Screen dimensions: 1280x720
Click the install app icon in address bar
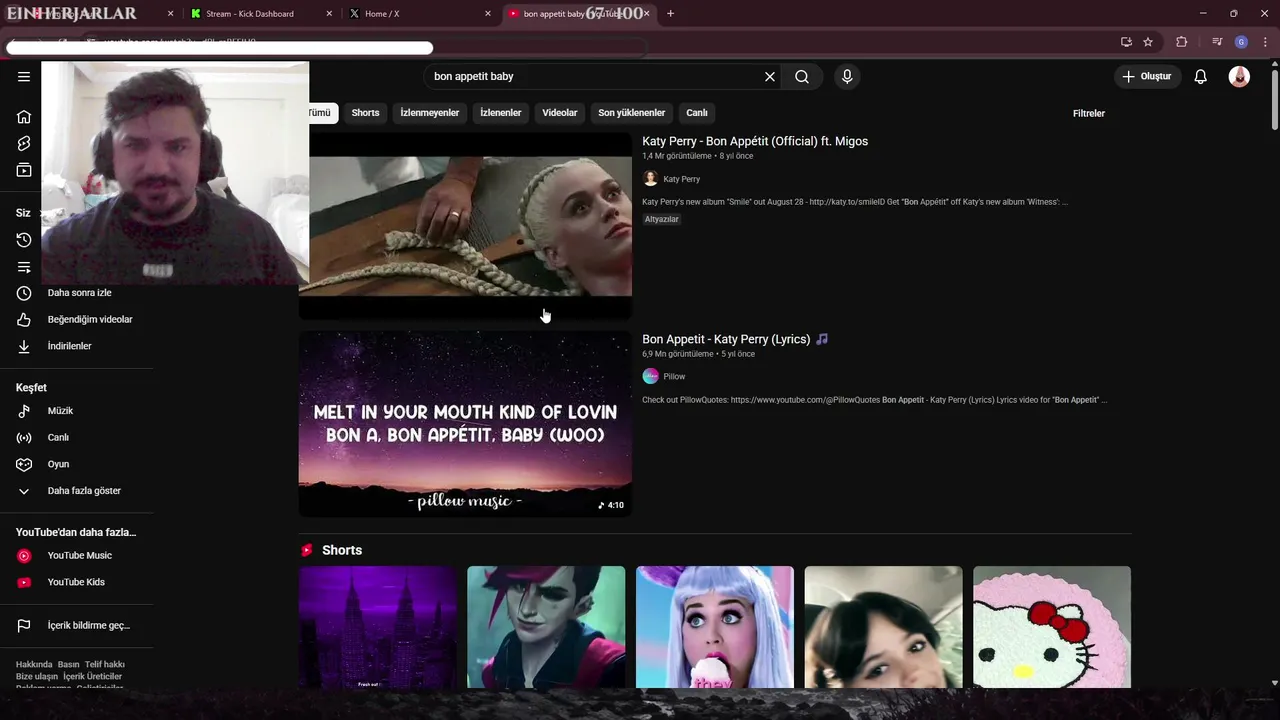coord(1126,42)
